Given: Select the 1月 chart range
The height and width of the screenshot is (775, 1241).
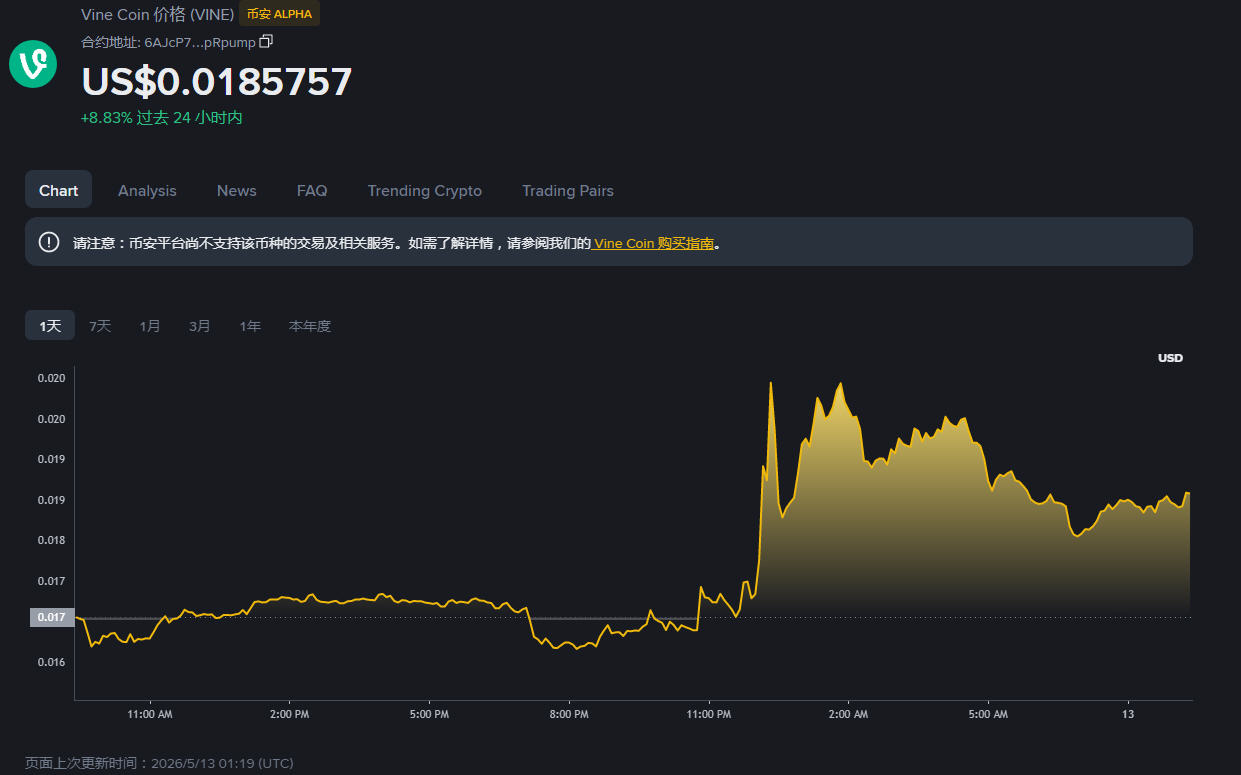Looking at the screenshot, I should point(150,326).
